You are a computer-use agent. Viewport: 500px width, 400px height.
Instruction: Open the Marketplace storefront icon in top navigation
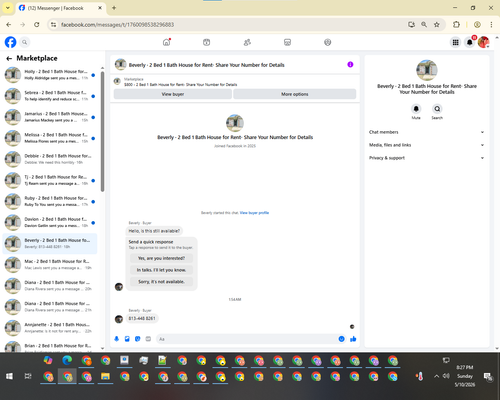pos(287,42)
